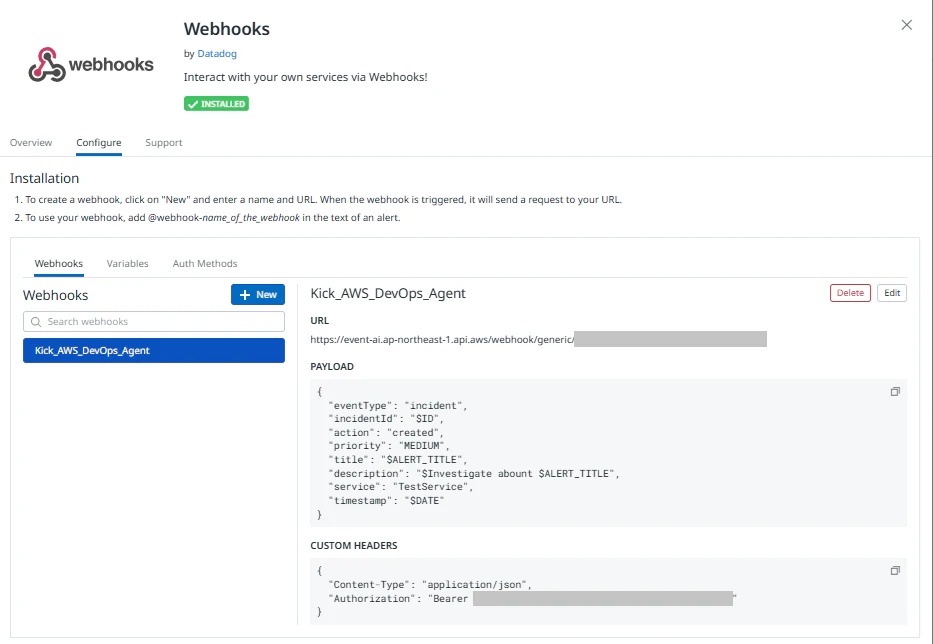Focus the Search webhooks field

154,322
